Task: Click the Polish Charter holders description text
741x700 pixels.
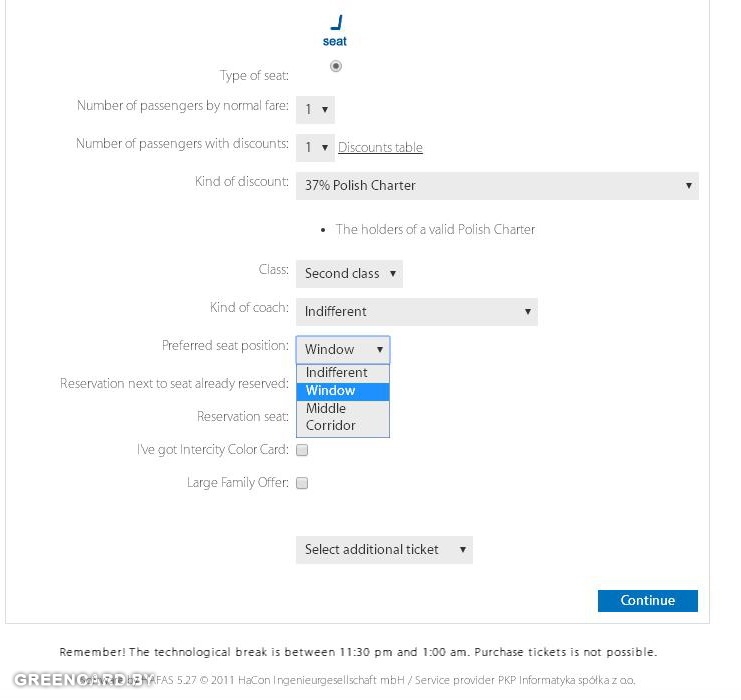Action: coord(435,230)
